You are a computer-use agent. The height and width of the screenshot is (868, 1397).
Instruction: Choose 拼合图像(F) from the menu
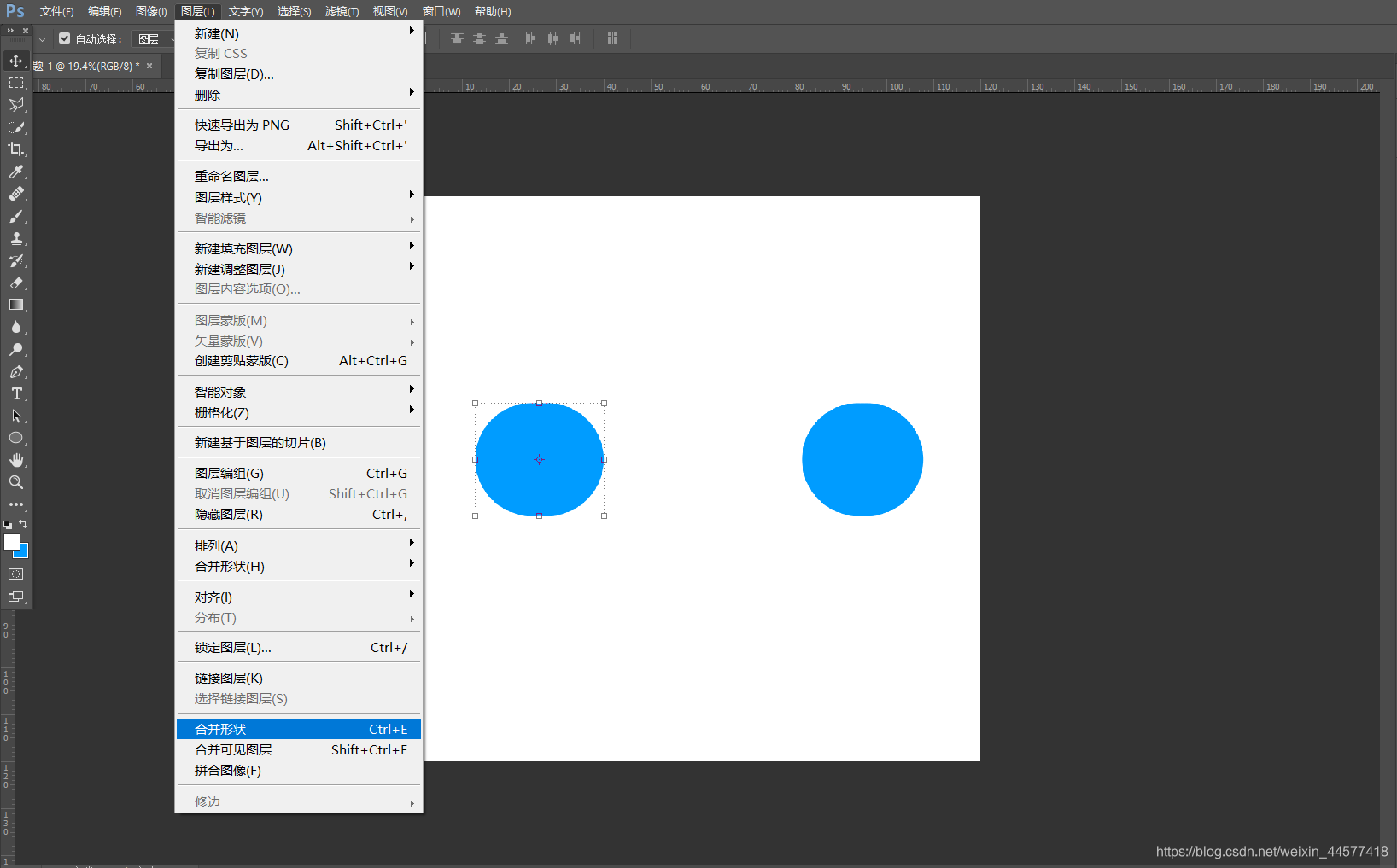299,770
